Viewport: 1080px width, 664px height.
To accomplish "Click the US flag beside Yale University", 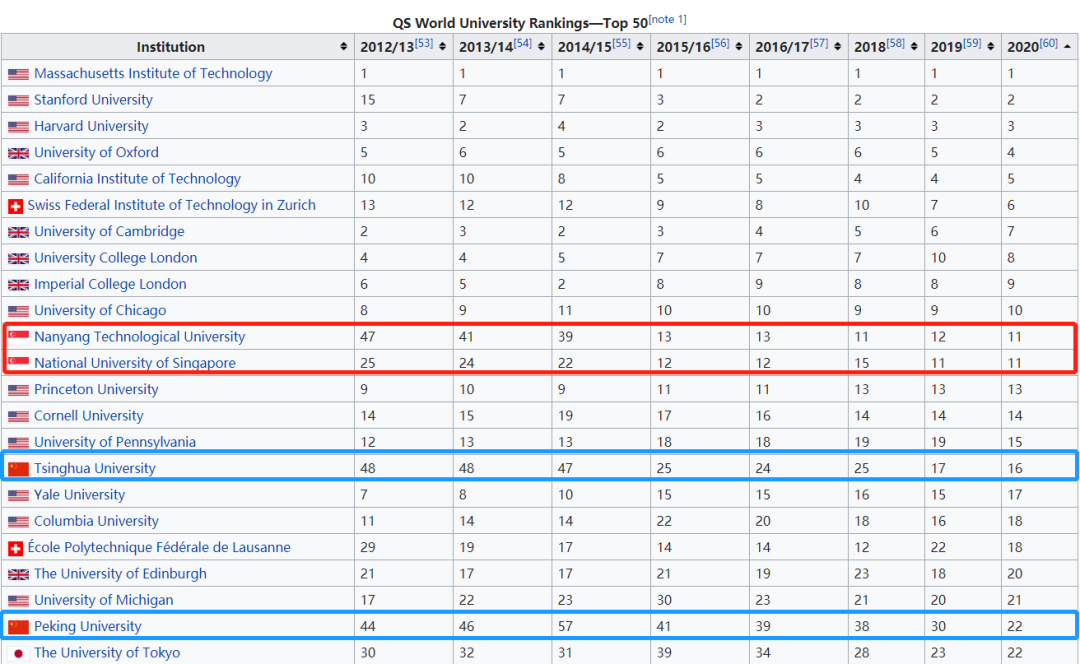I will tap(19, 495).
